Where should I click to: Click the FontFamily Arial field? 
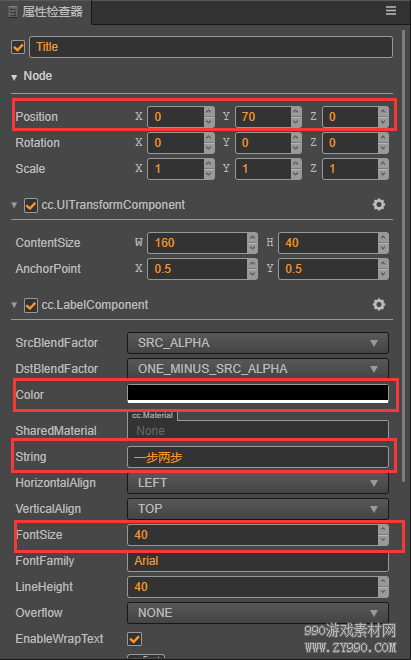tap(258, 561)
